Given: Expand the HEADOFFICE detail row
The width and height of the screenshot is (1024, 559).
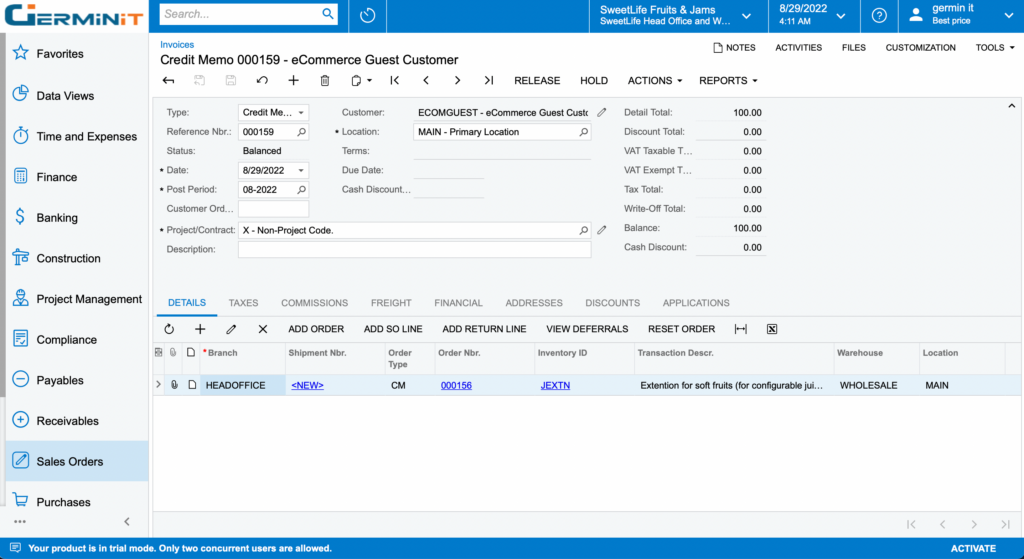Looking at the screenshot, I should 158,385.
